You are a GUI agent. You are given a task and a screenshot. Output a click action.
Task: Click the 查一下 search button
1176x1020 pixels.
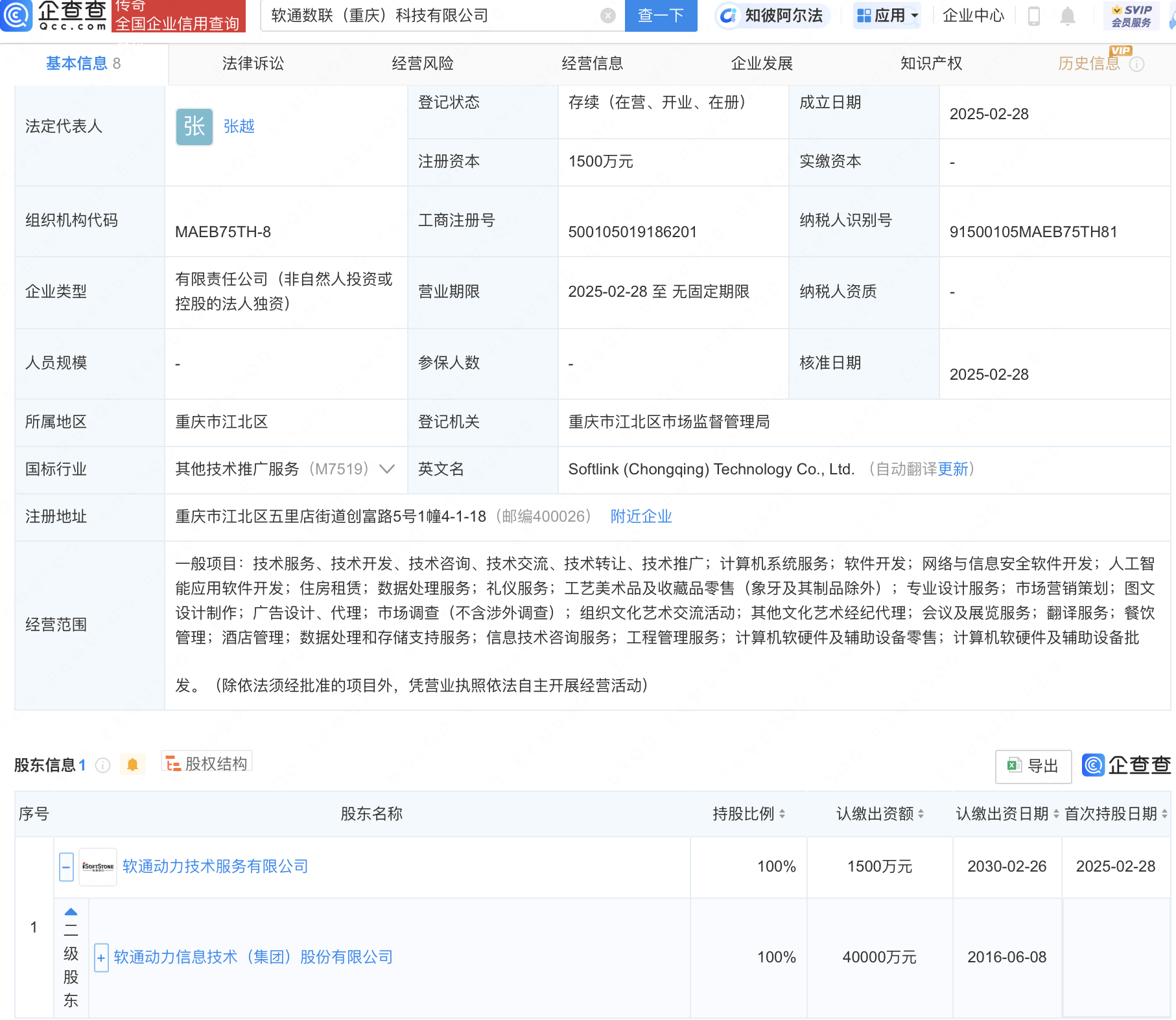(661, 16)
